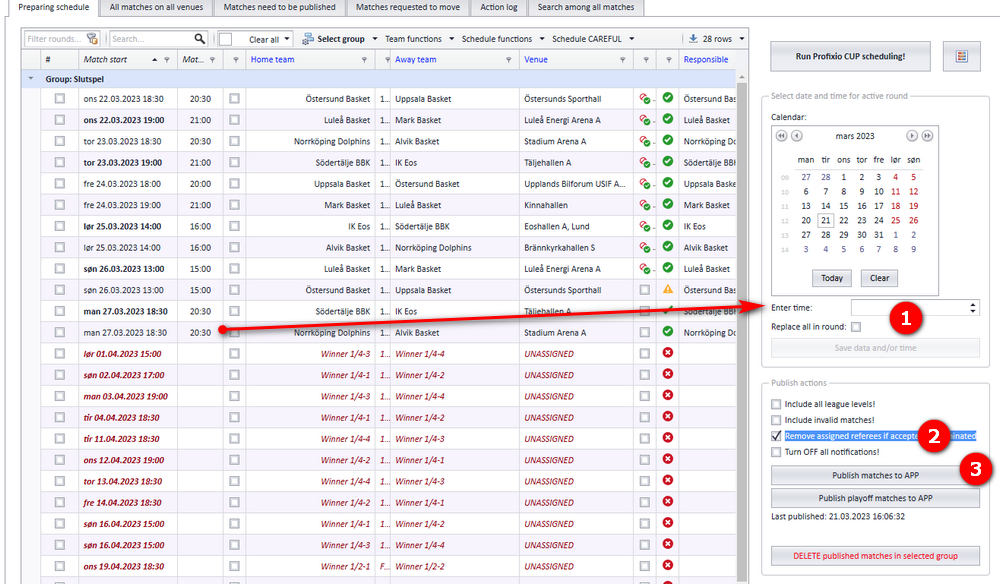Click red error icon on tir 11.04.2023 row
The image size is (1000, 584).
[668, 437]
